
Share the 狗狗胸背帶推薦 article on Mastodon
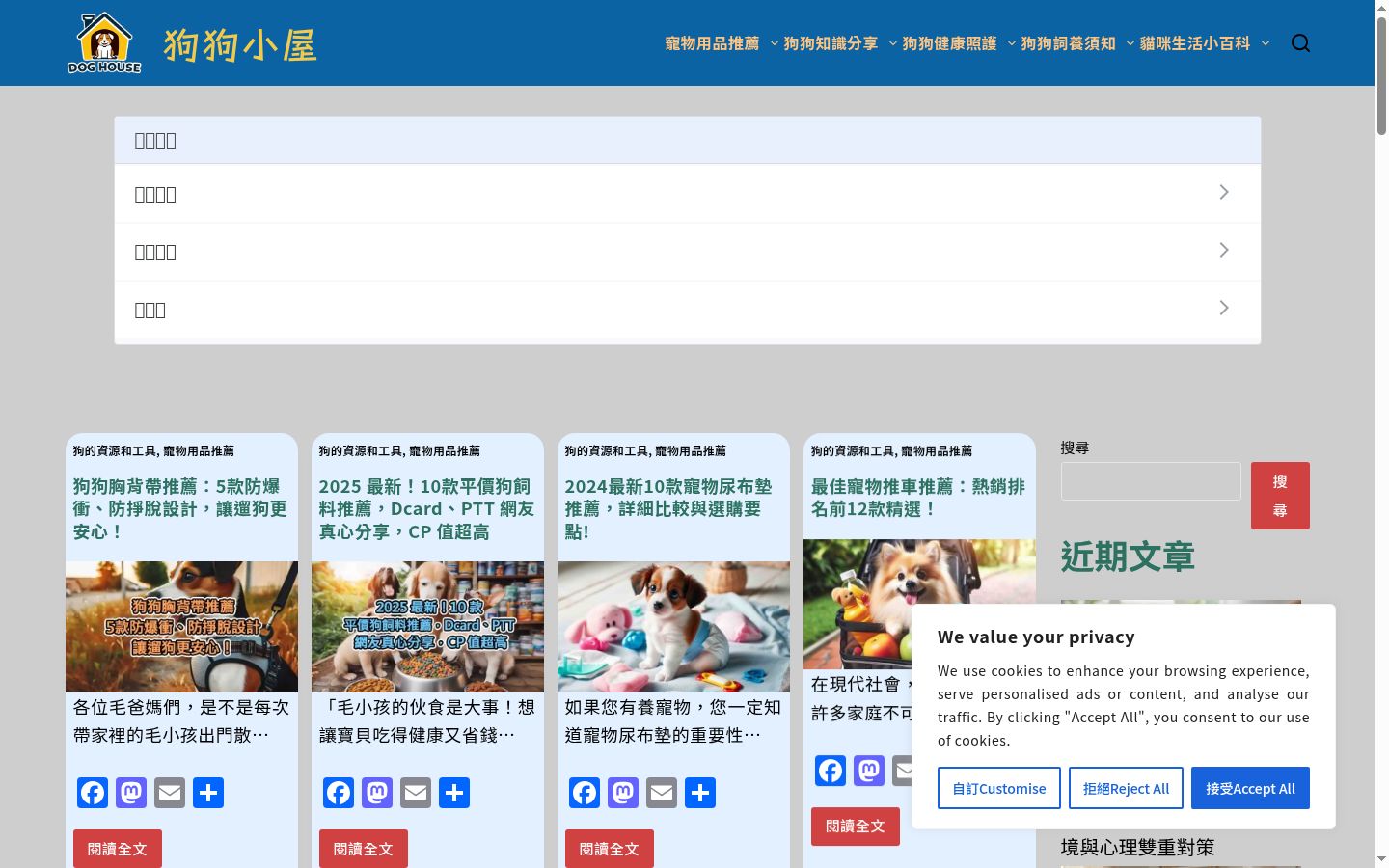[x=131, y=793]
